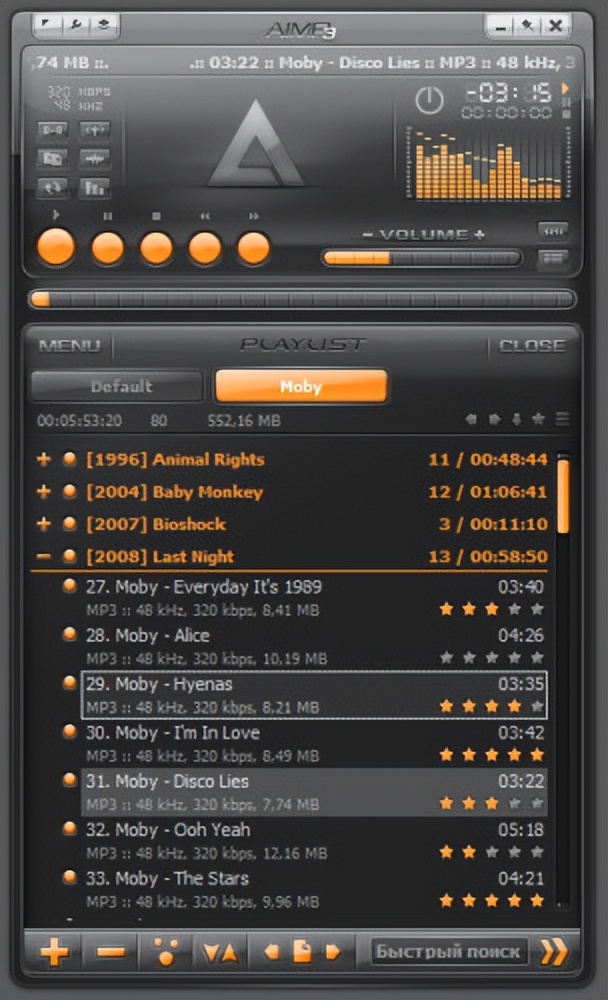Toggle the sound effects plus-minus button
Viewport: 608px width, 1000px height.
pyautogui.click(x=94, y=131)
